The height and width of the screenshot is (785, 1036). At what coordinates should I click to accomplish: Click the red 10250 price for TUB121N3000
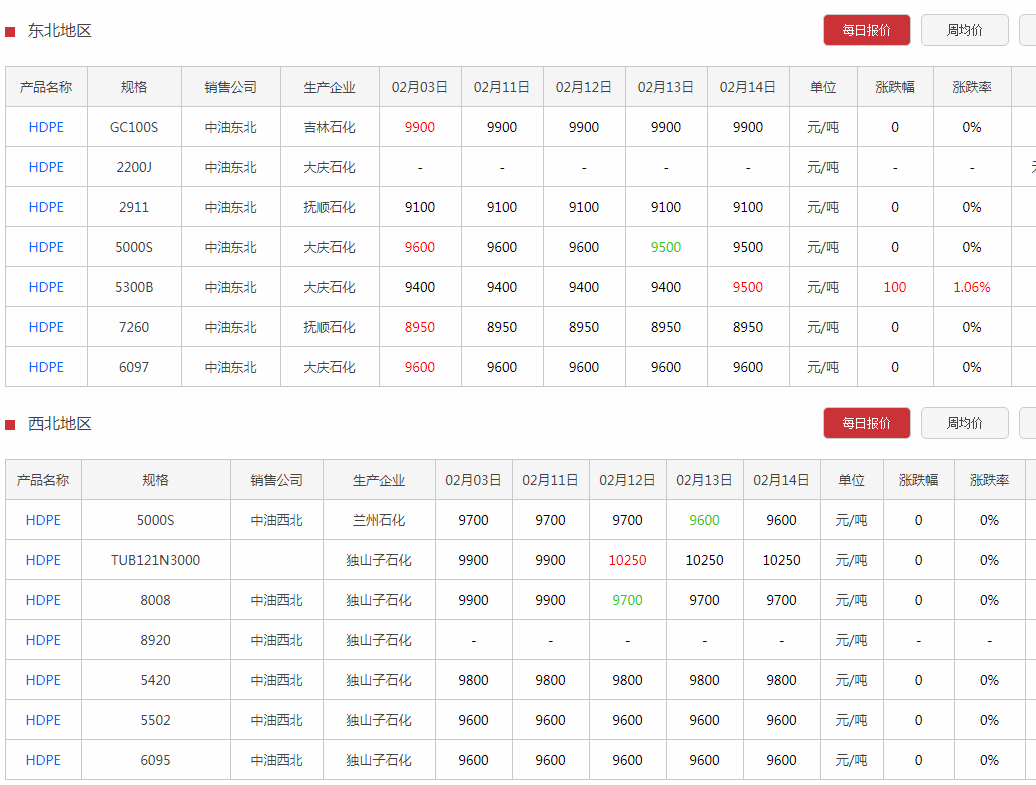tap(627, 560)
